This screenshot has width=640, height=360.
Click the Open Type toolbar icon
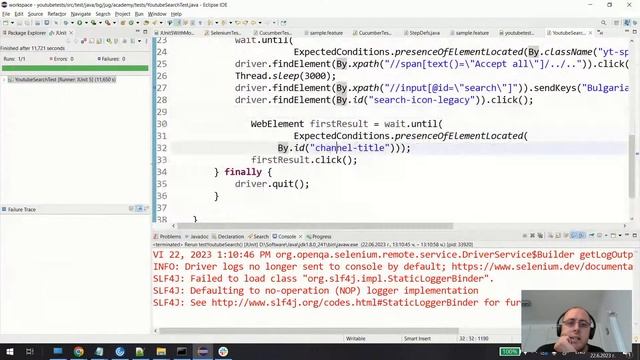point(146,23)
